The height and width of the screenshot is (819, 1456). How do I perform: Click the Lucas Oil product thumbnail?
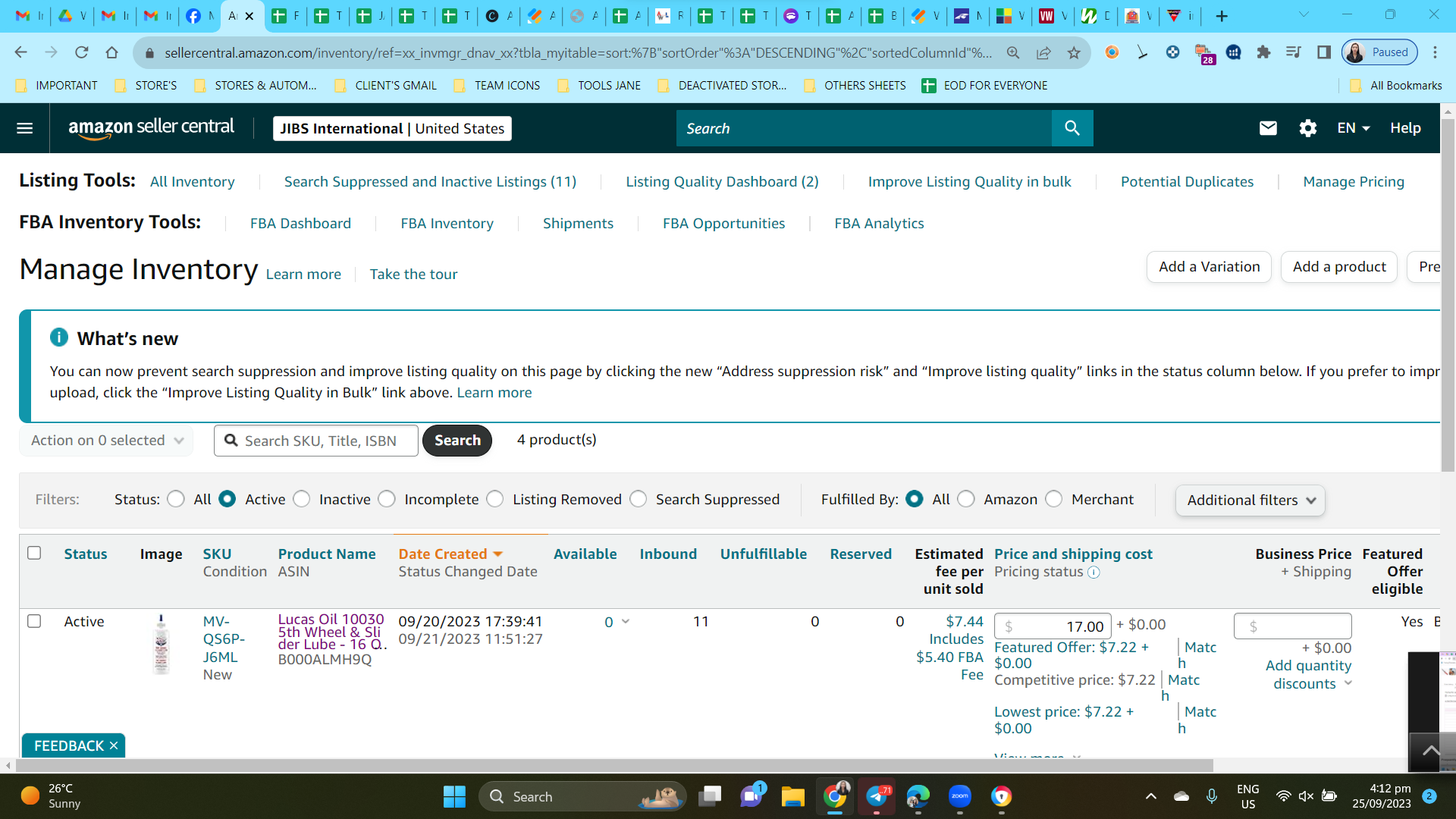point(161,645)
